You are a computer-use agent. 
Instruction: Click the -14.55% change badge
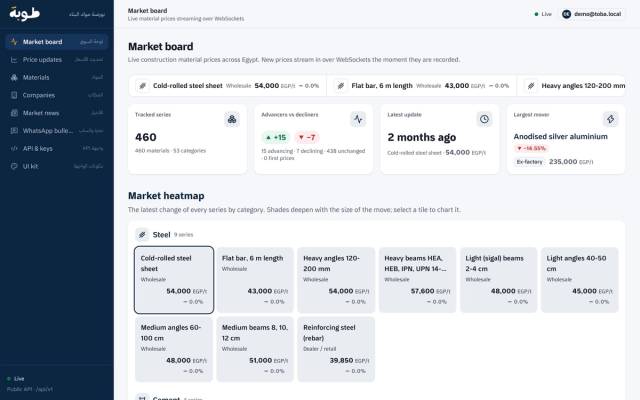pos(531,148)
